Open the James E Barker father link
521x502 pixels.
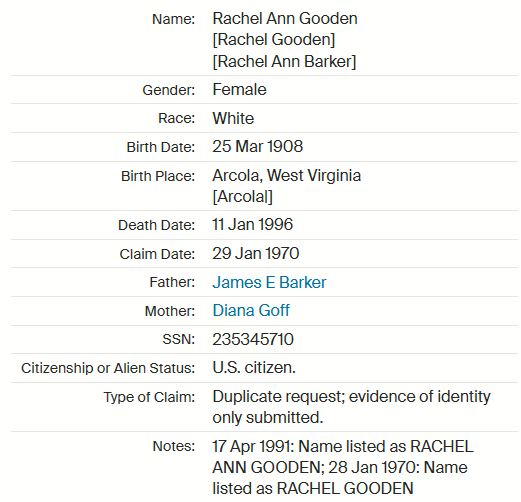click(x=269, y=282)
